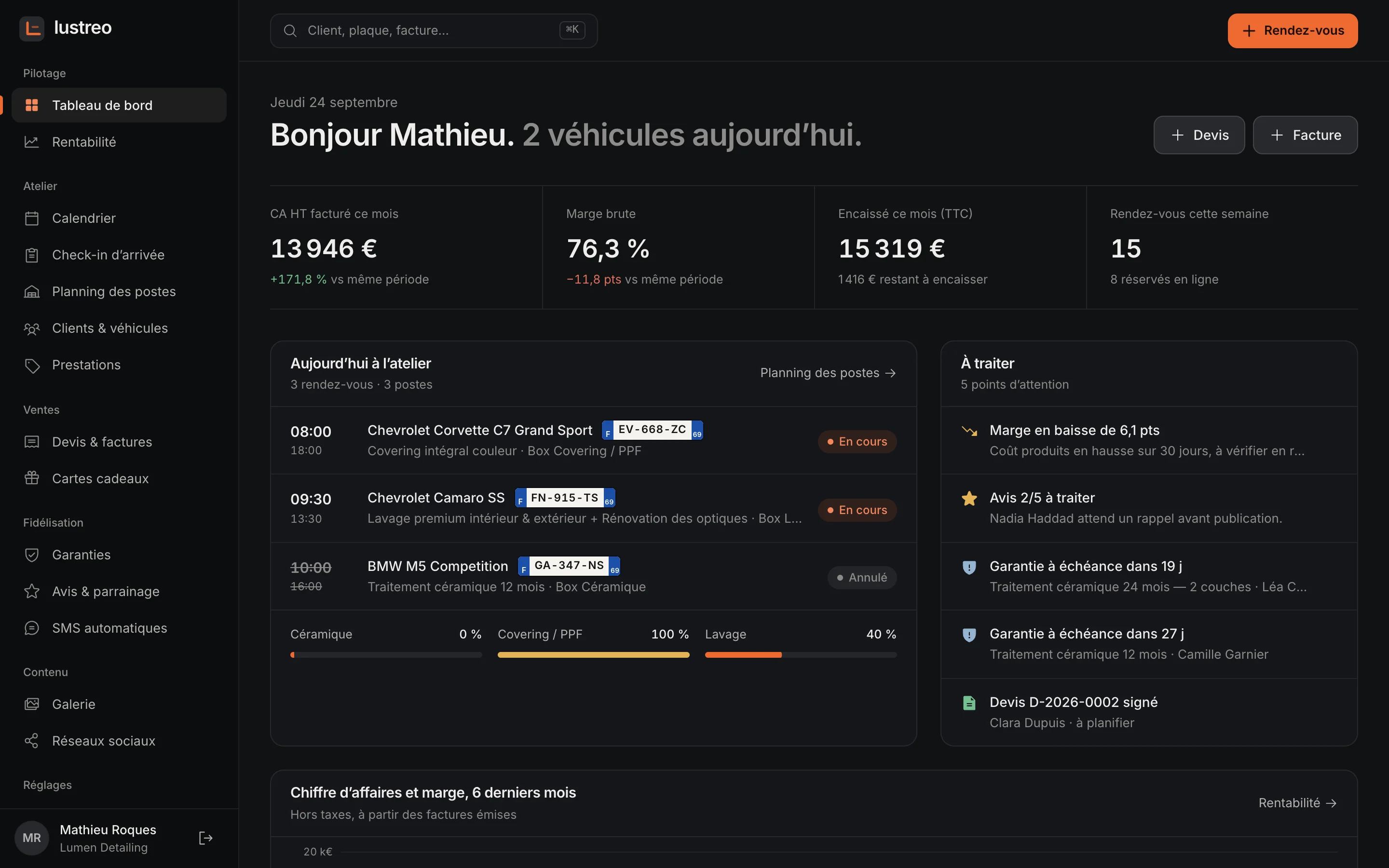This screenshot has height=868, width=1389.
Task: Click the Réseaux sociaux share icon
Action: coord(32,741)
